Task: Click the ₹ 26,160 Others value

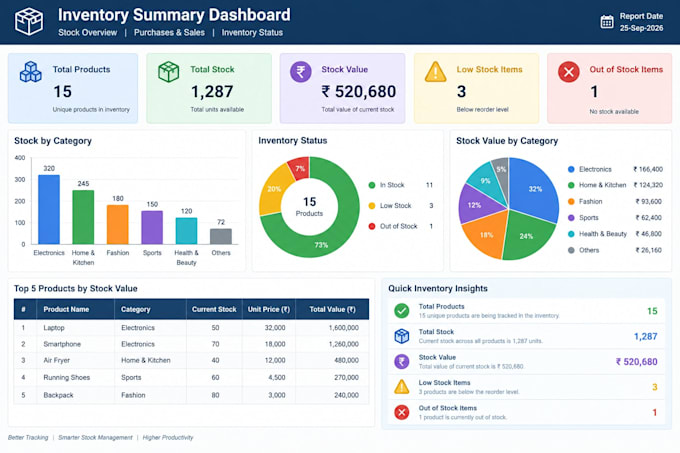Action: [649, 250]
